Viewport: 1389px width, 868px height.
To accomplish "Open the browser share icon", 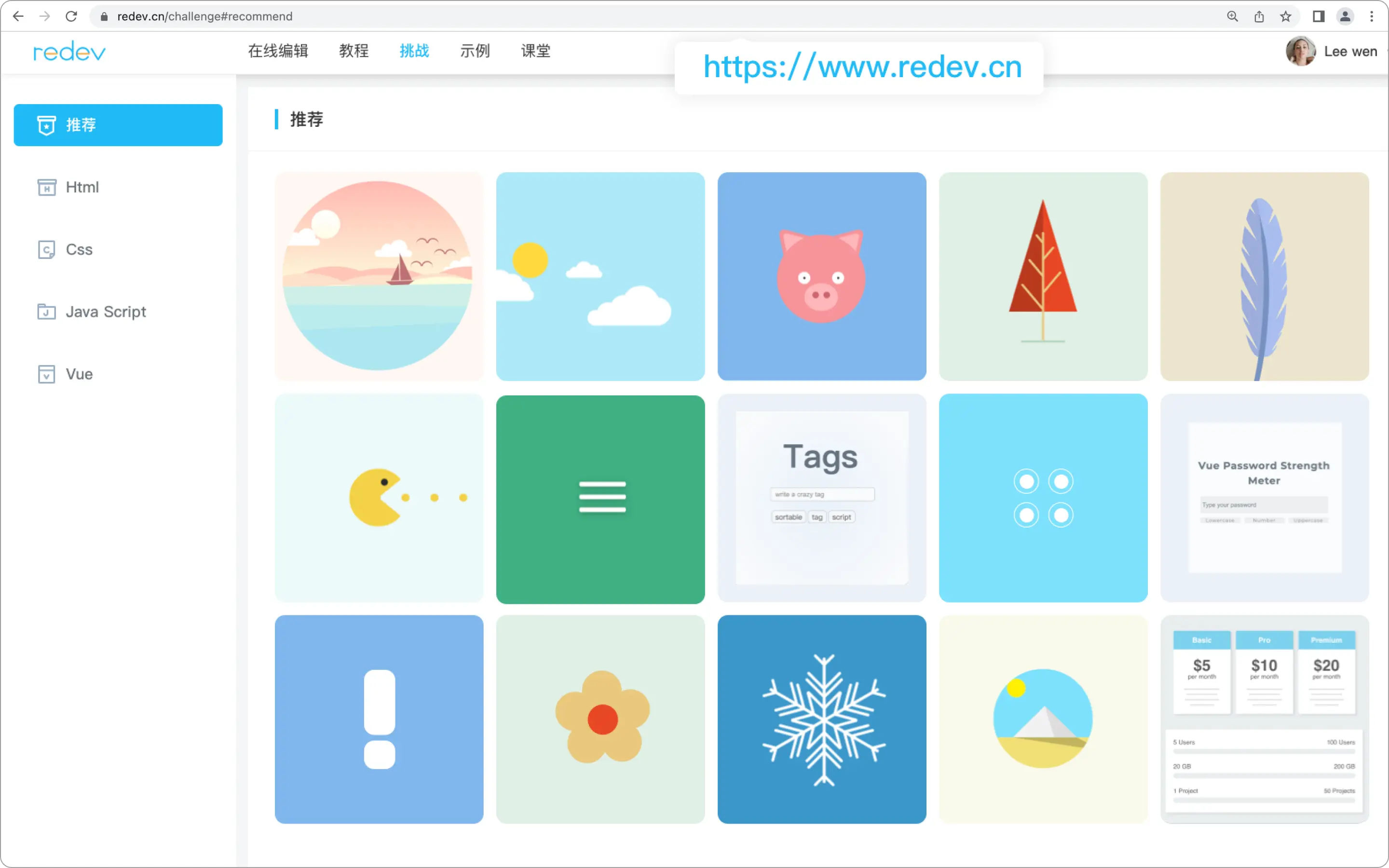I will click(x=1259, y=16).
